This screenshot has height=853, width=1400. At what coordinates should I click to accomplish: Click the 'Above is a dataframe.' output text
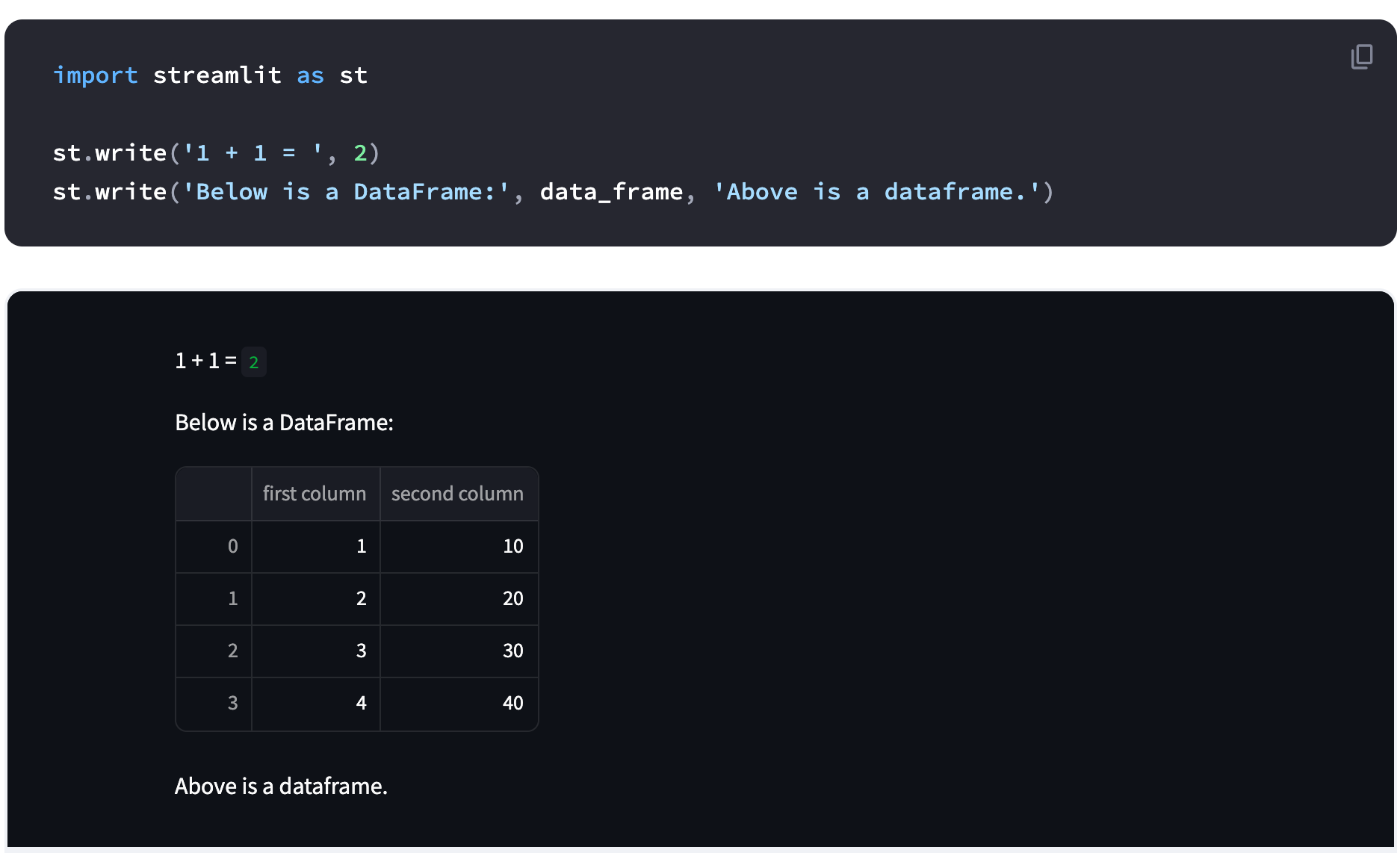(281, 787)
